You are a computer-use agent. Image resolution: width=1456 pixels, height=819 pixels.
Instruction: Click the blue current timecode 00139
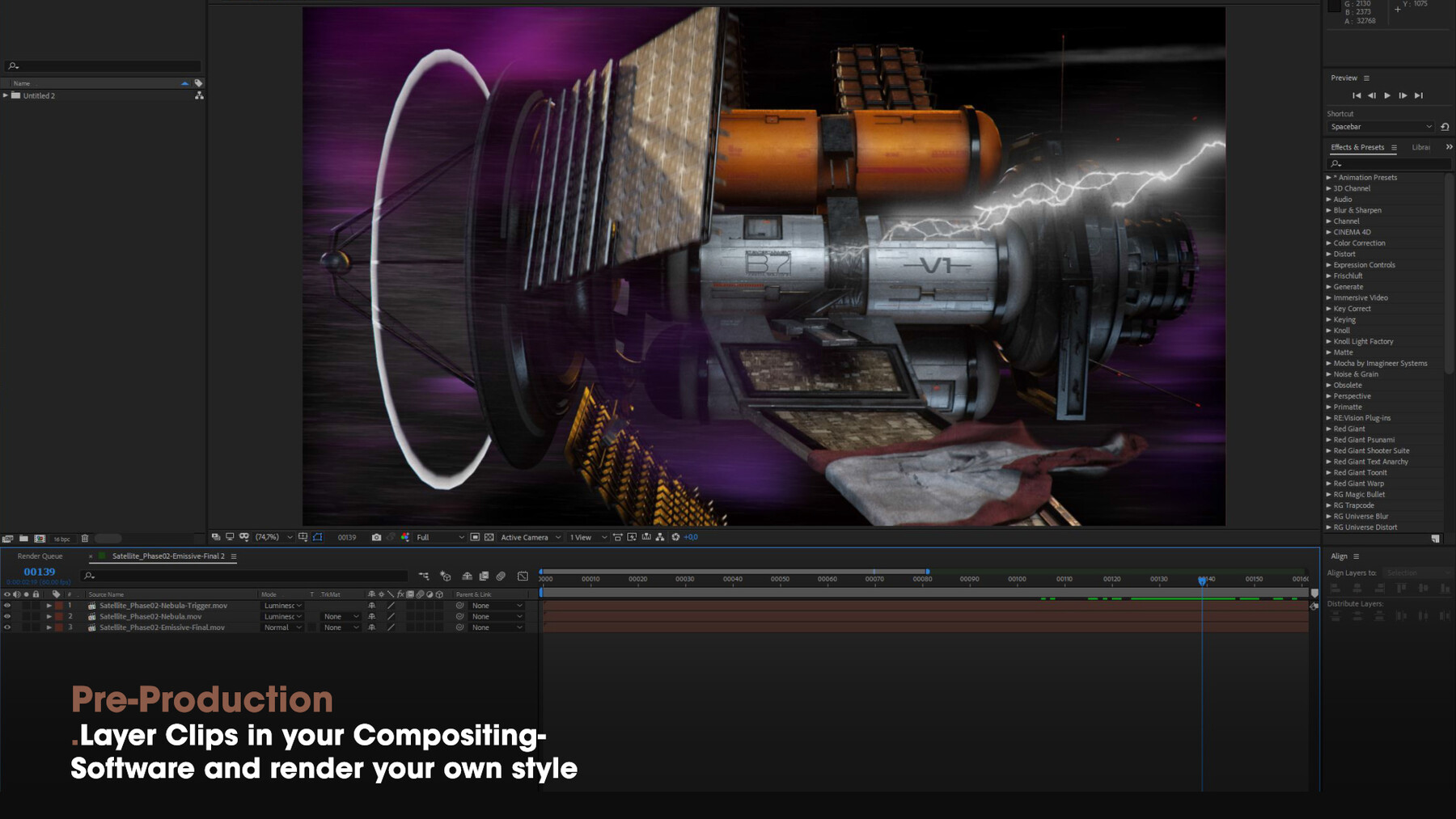(x=40, y=572)
